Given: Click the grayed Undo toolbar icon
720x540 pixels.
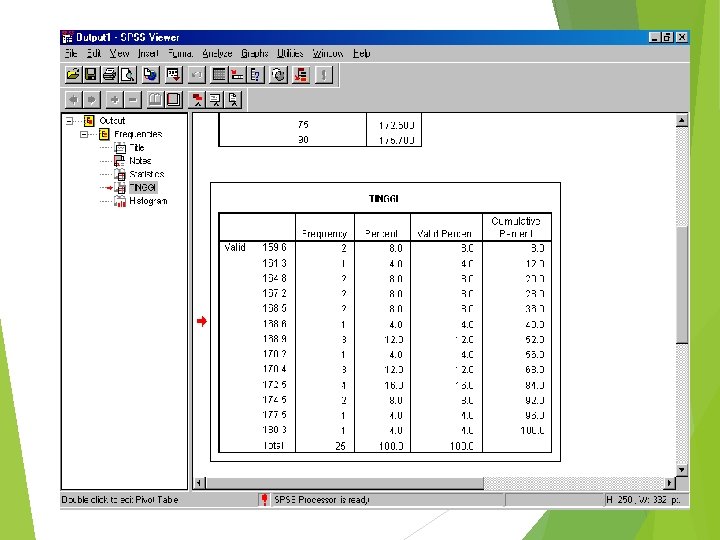Looking at the screenshot, I should click(196, 74).
